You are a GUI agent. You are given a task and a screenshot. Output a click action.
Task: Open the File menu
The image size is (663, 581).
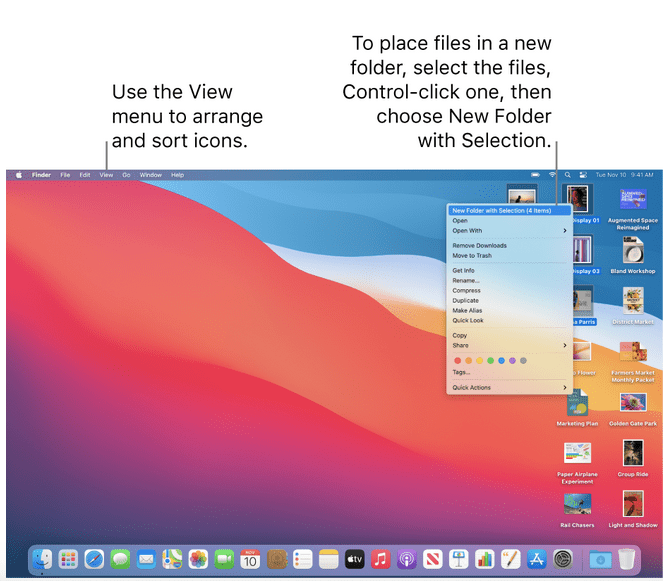tap(65, 175)
